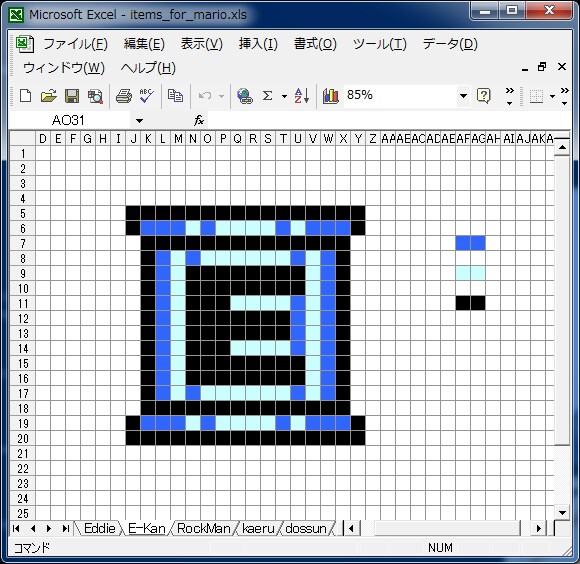Select the blue palette cell in row 7
The image size is (580, 564).
coord(471,243)
